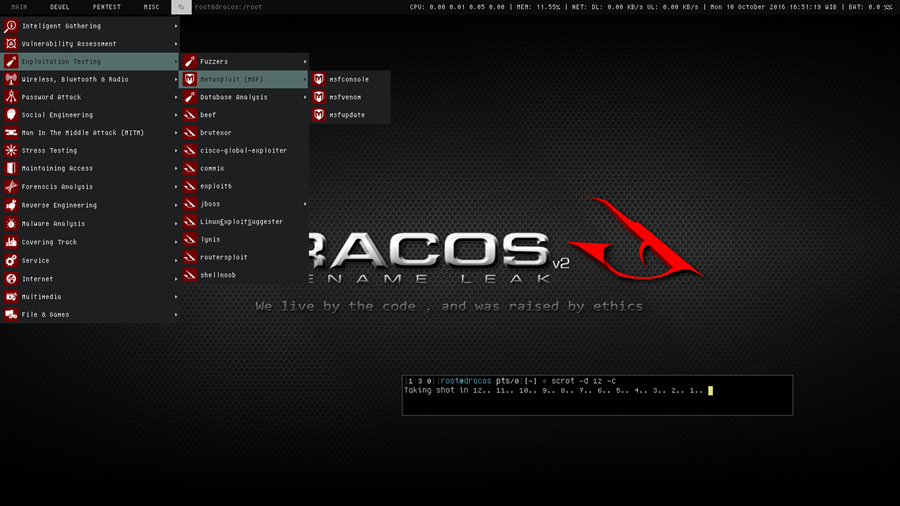Click the Wireless, Bluetooth & Radio antenna icon

pyautogui.click(x=11, y=79)
